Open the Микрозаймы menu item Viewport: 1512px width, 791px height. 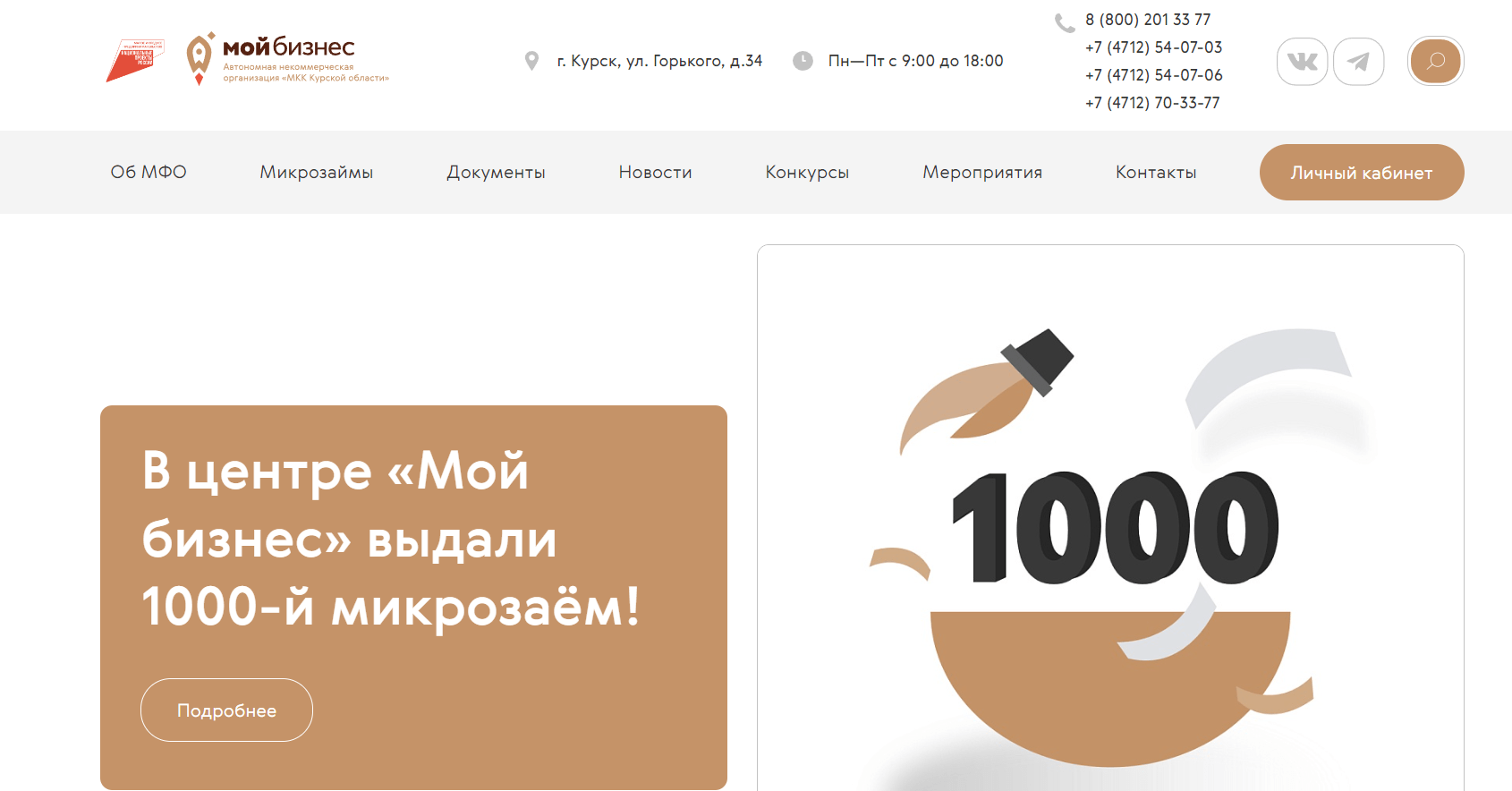click(x=317, y=172)
